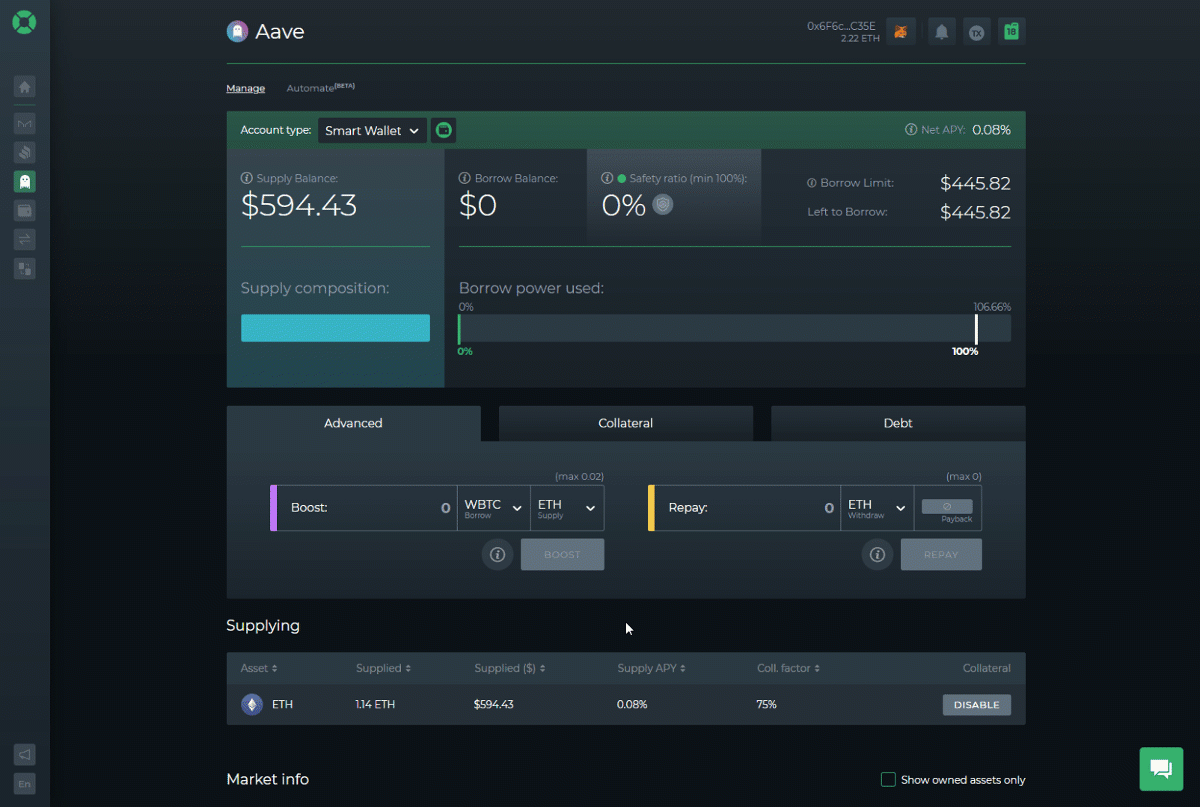Viewport: 1200px width, 807px height.
Task: Disable ETH as collateral
Action: coord(977,705)
